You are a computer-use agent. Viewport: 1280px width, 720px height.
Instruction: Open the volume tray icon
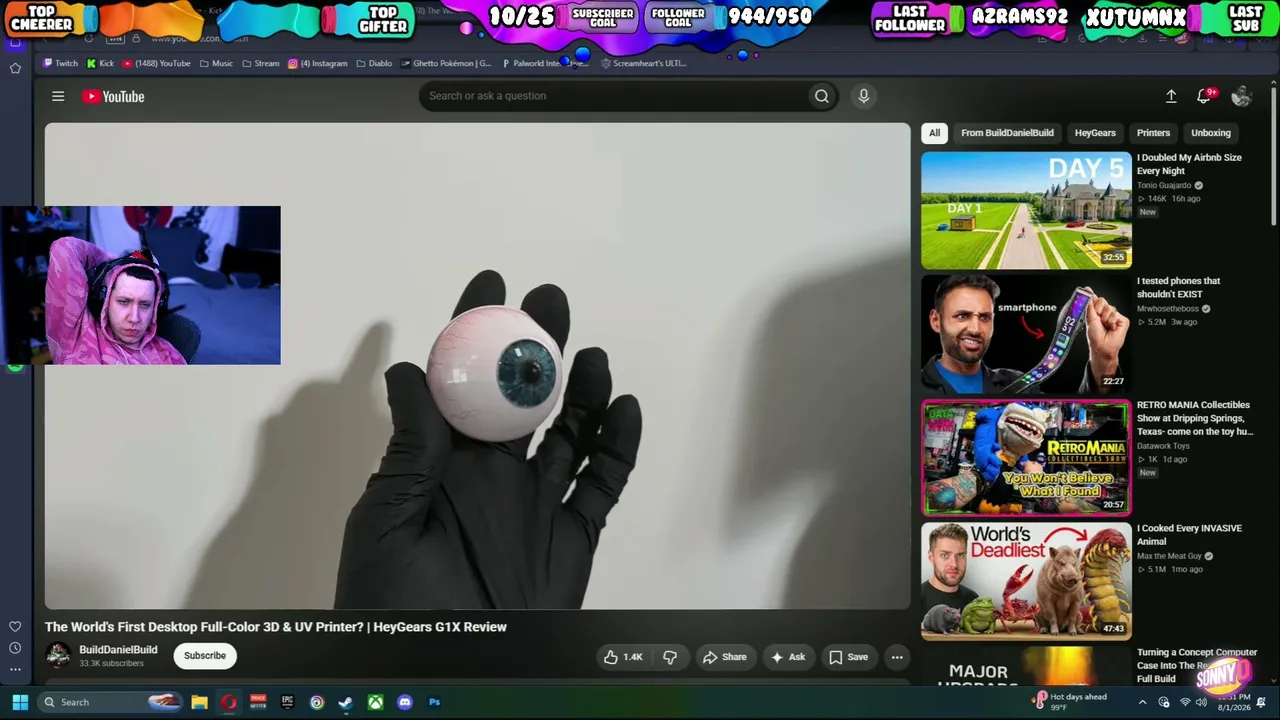pyautogui.click(x=1203, y=702)
